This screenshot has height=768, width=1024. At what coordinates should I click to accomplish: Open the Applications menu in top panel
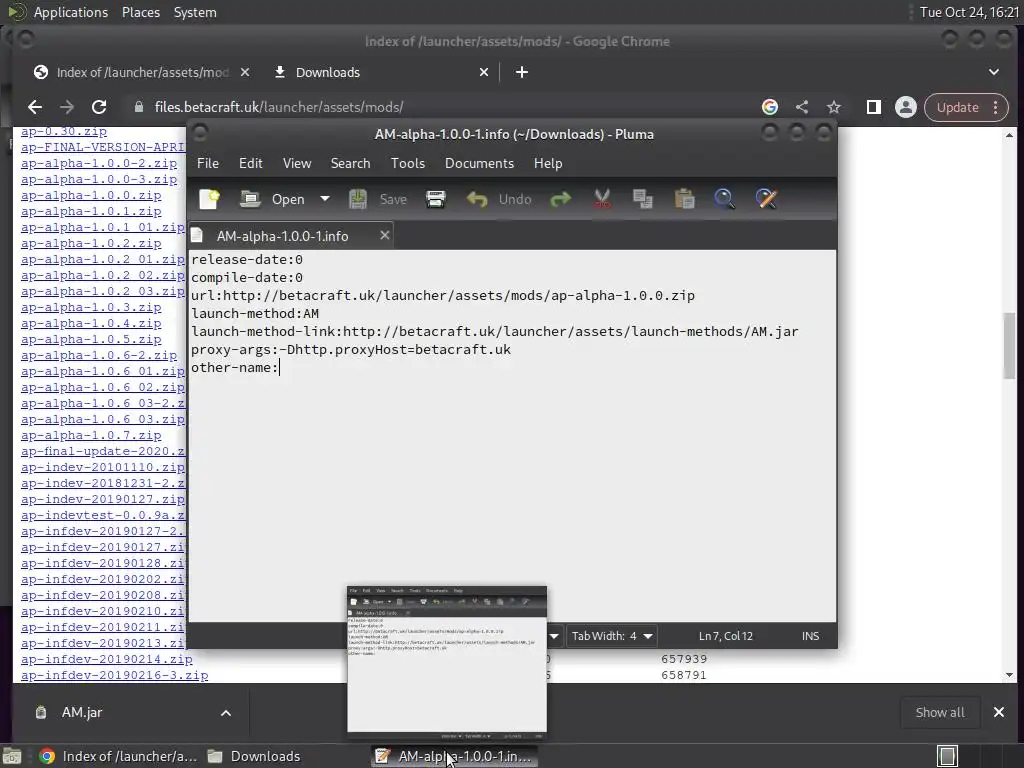pos(71,12)
